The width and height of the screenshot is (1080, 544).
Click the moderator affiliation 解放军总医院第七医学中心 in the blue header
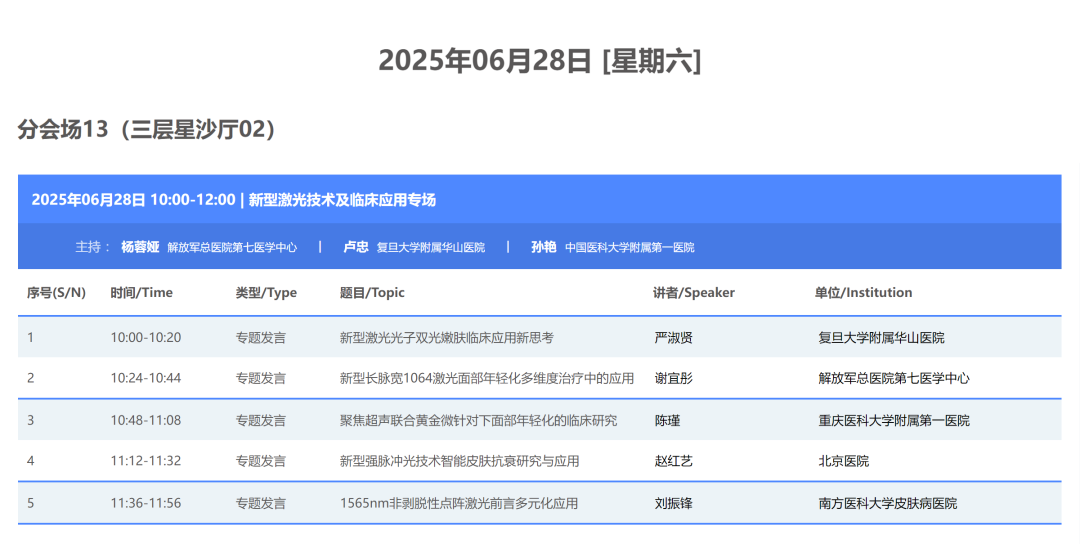point(232,247)
